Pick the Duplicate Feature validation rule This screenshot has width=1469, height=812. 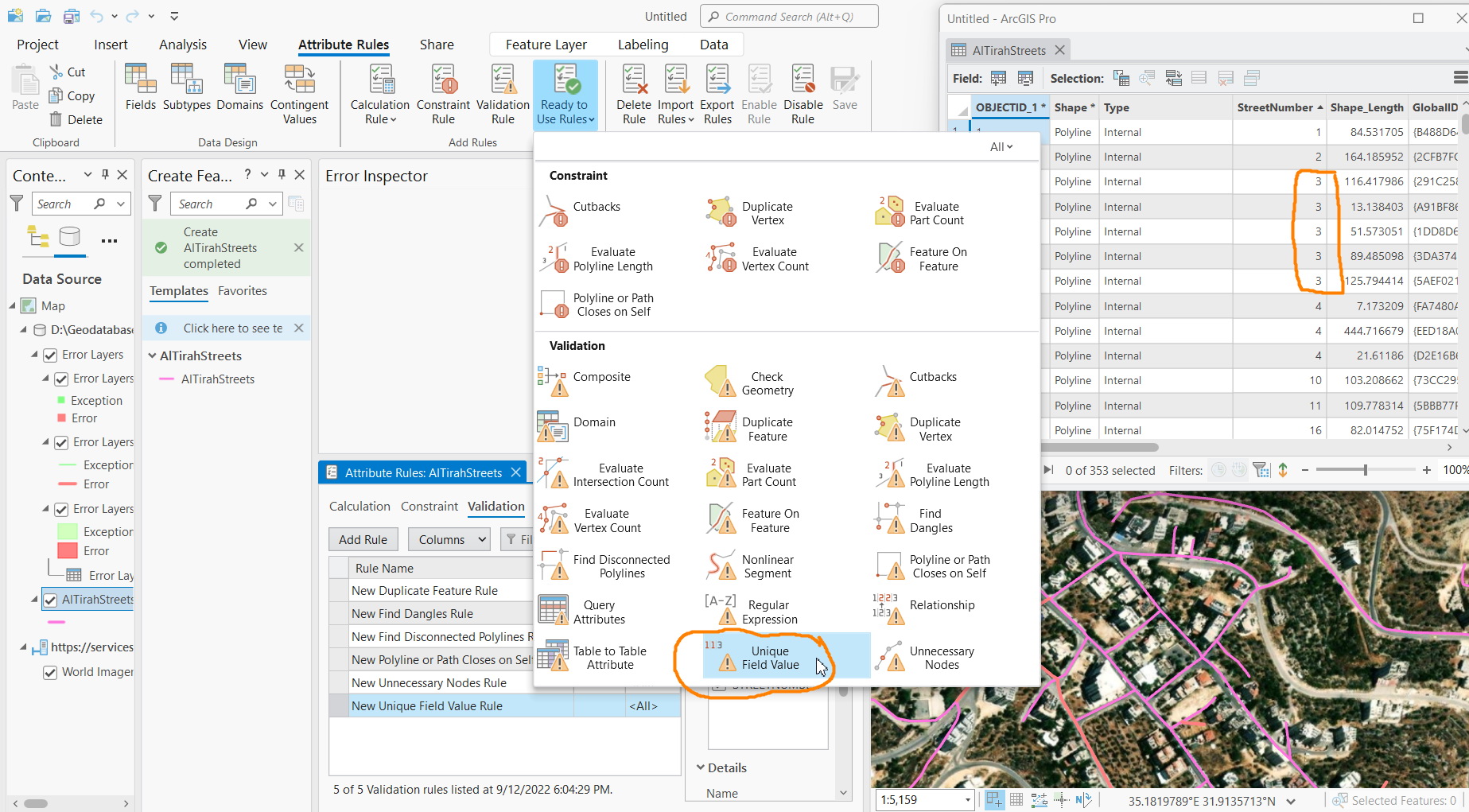750,429
